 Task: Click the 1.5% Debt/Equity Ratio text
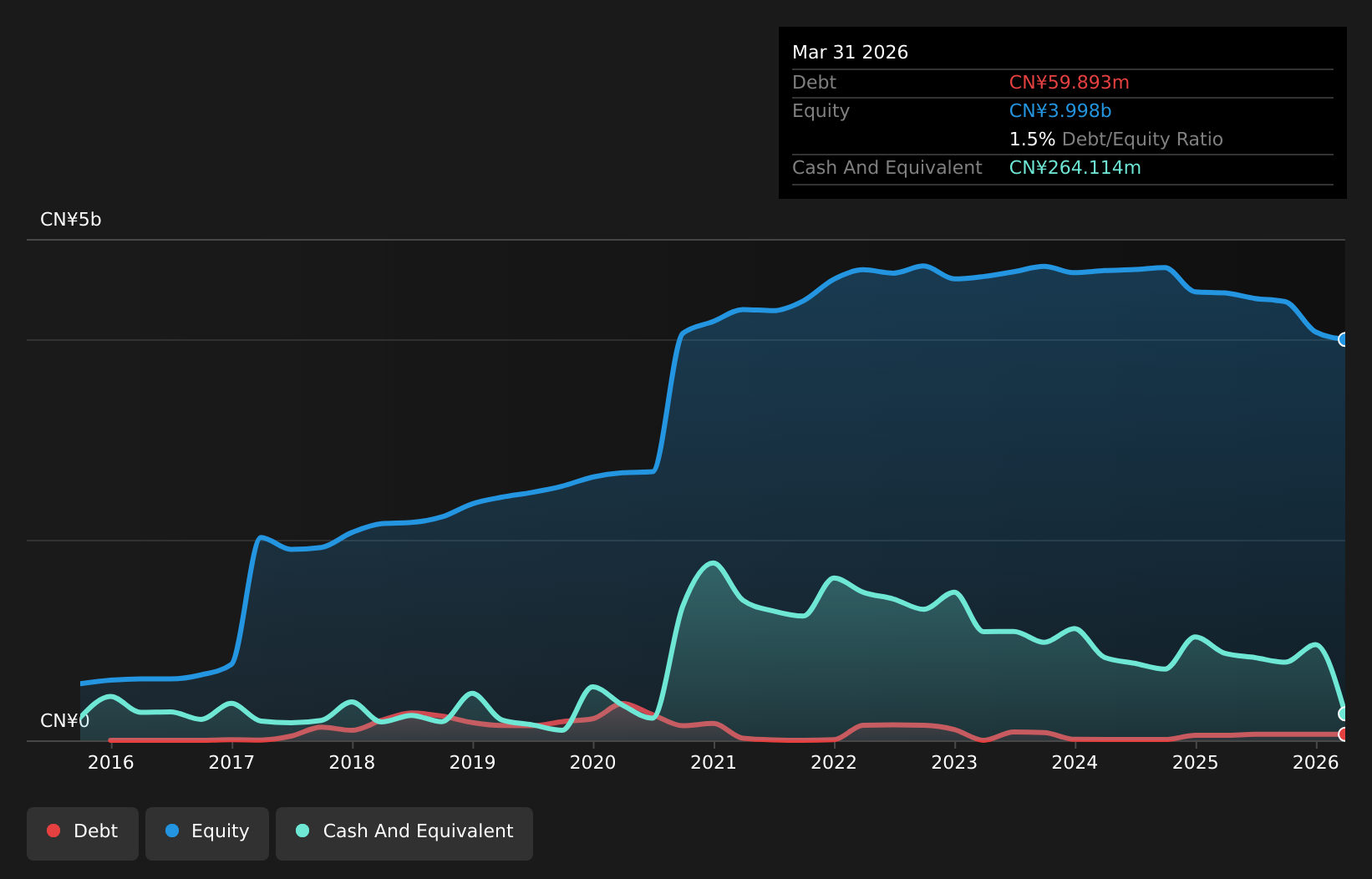[1116, 140]
